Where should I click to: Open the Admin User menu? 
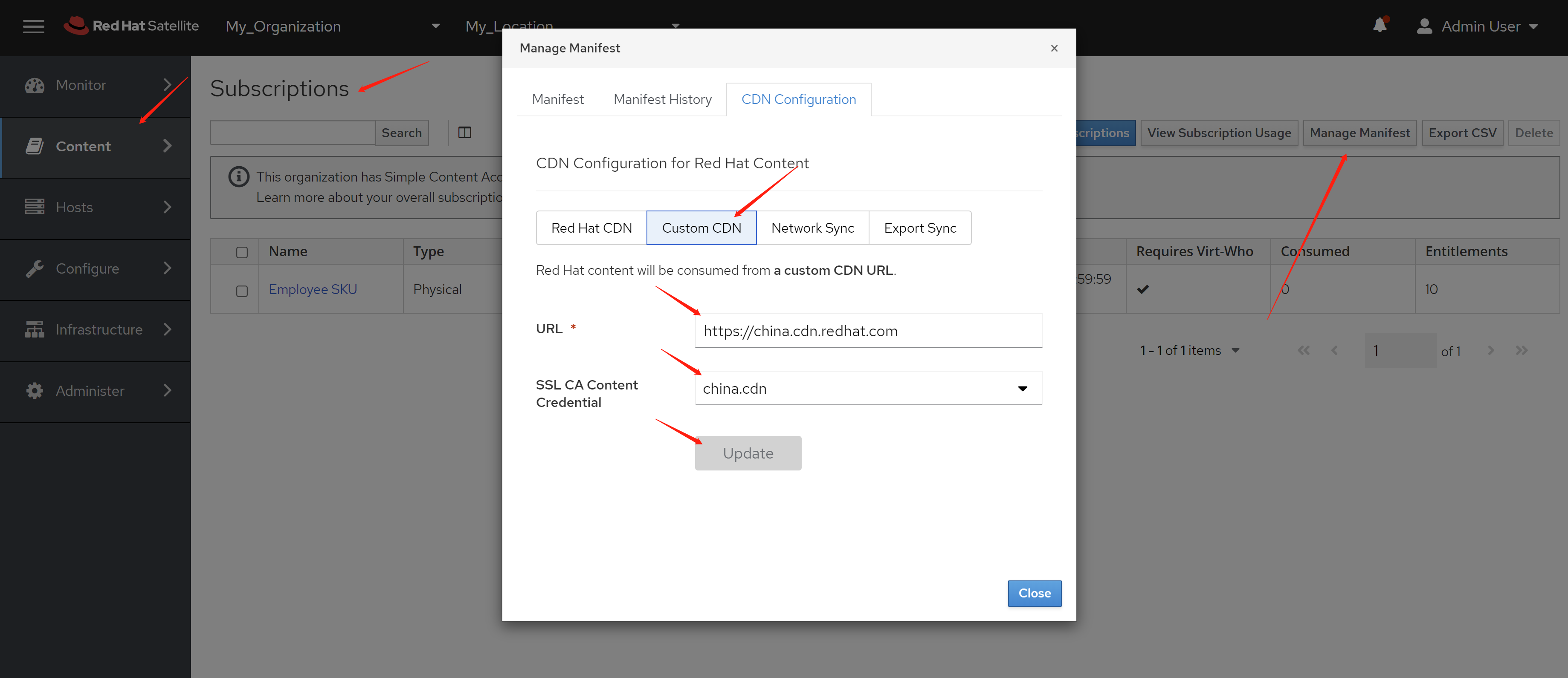(x=1477, y=26)
